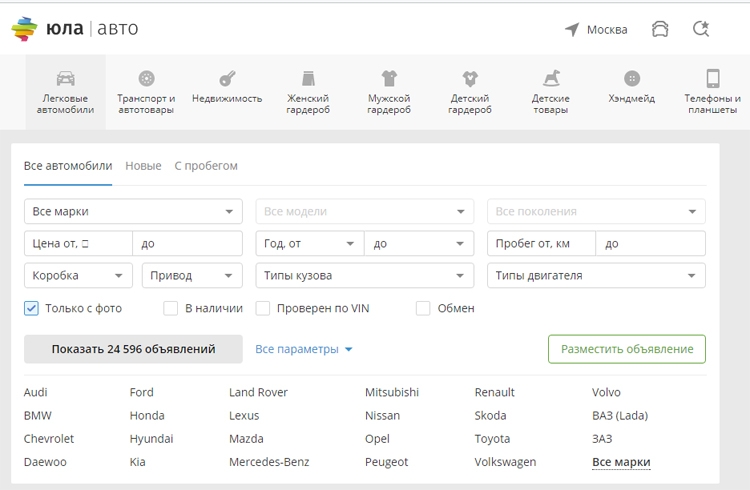
Task: Click the Разместить объявление button
Action: [x=627, y=349]
